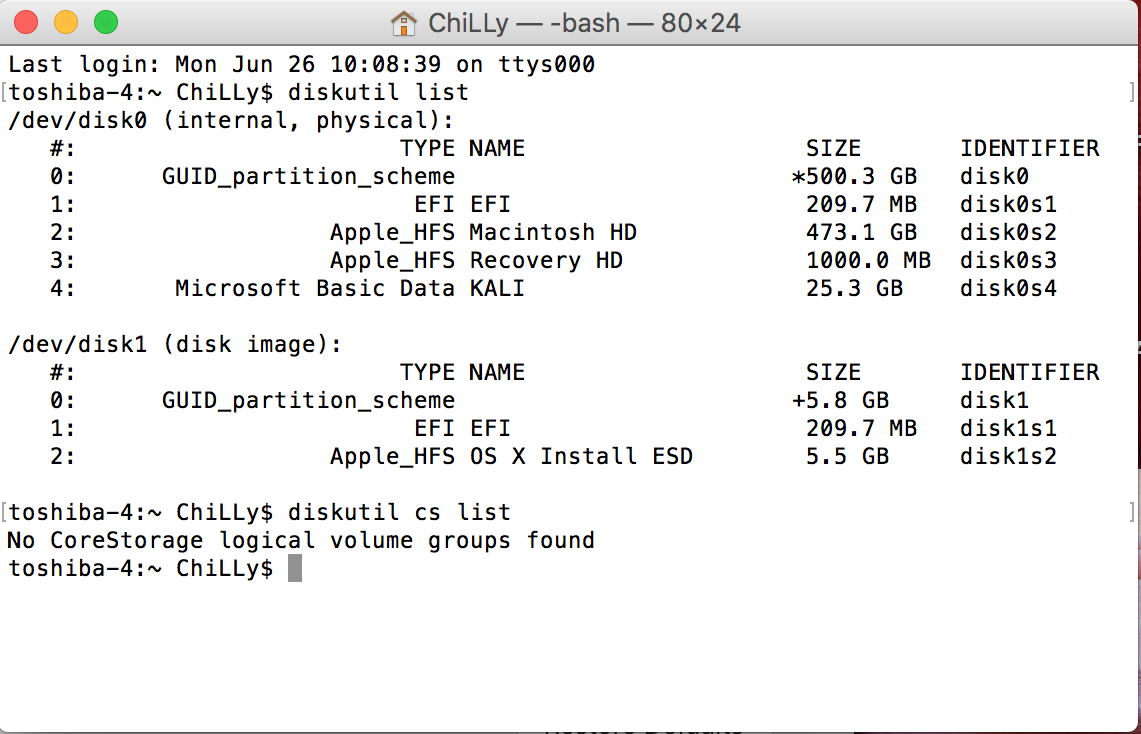This screenshot has height=734, width=1141.
Task: Click the 'disk0' identifier in the first GUID_partition_scheme row
Action: 994,176
